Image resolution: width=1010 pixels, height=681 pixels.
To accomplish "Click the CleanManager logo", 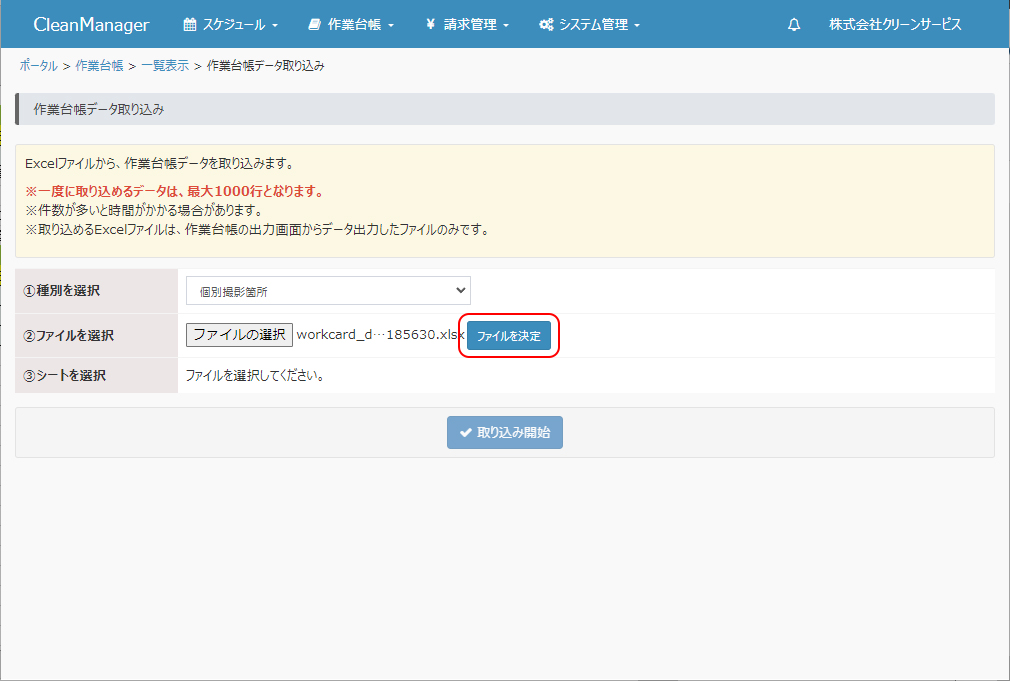I will [91, 25].
